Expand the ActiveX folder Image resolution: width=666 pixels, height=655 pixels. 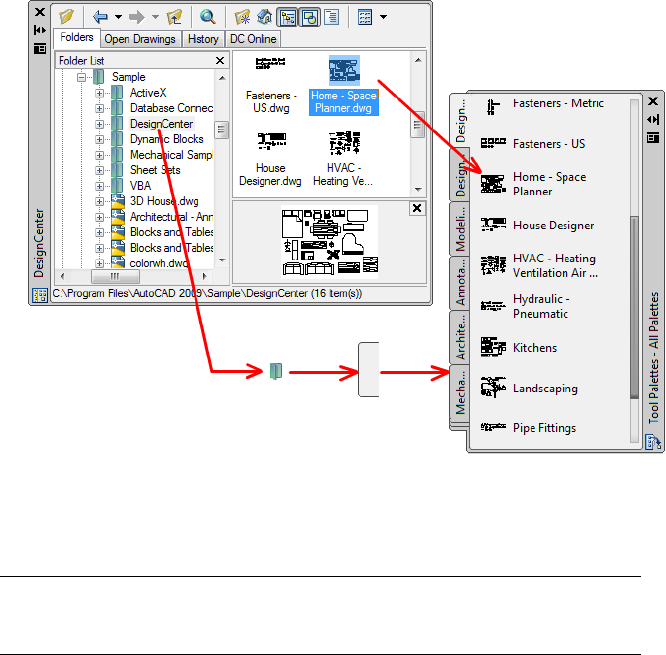tap(99, 93)
